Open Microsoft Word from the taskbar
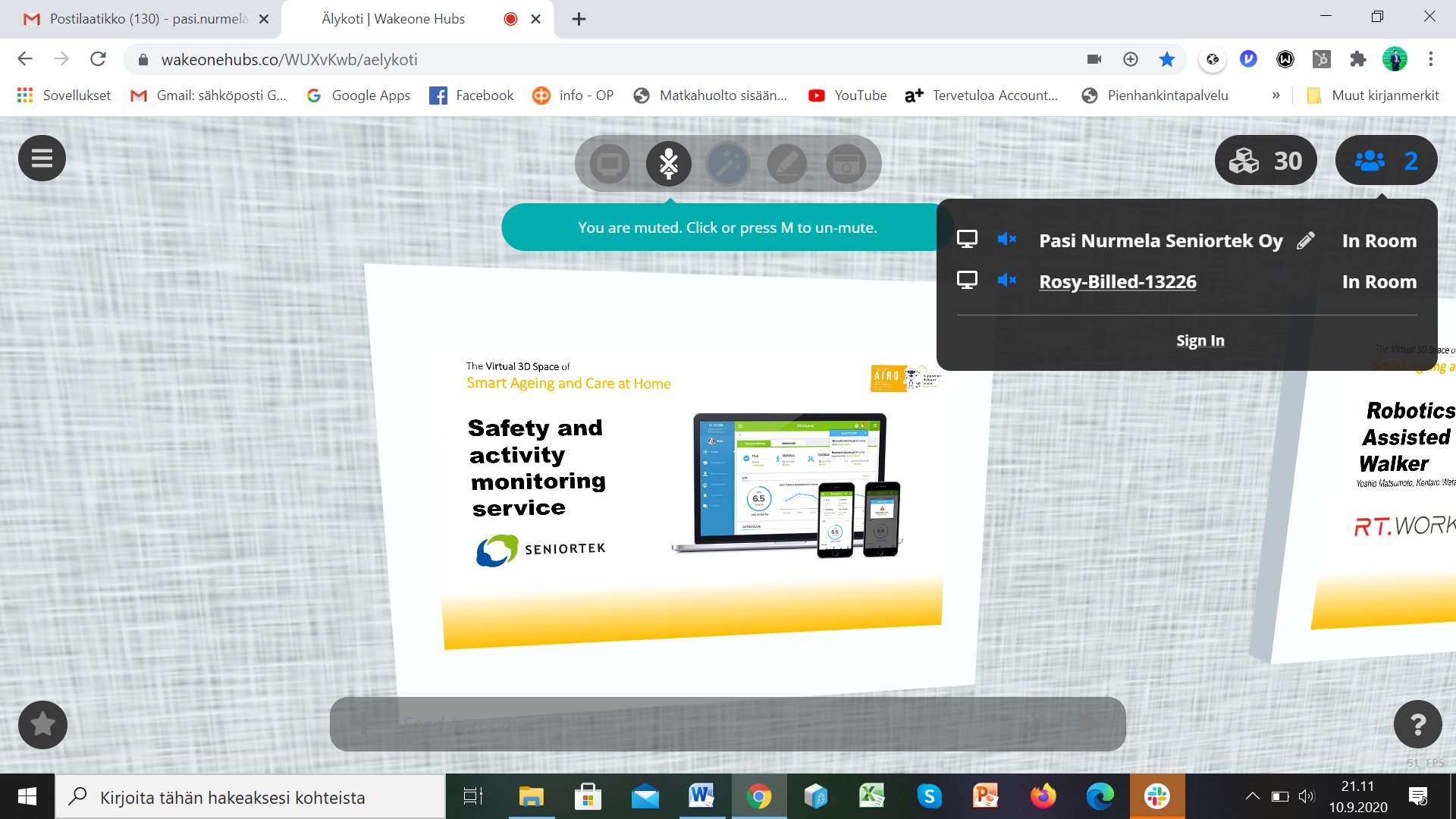Image resolution: width=1456 pixels, height=819 pixels. (701, 796)
